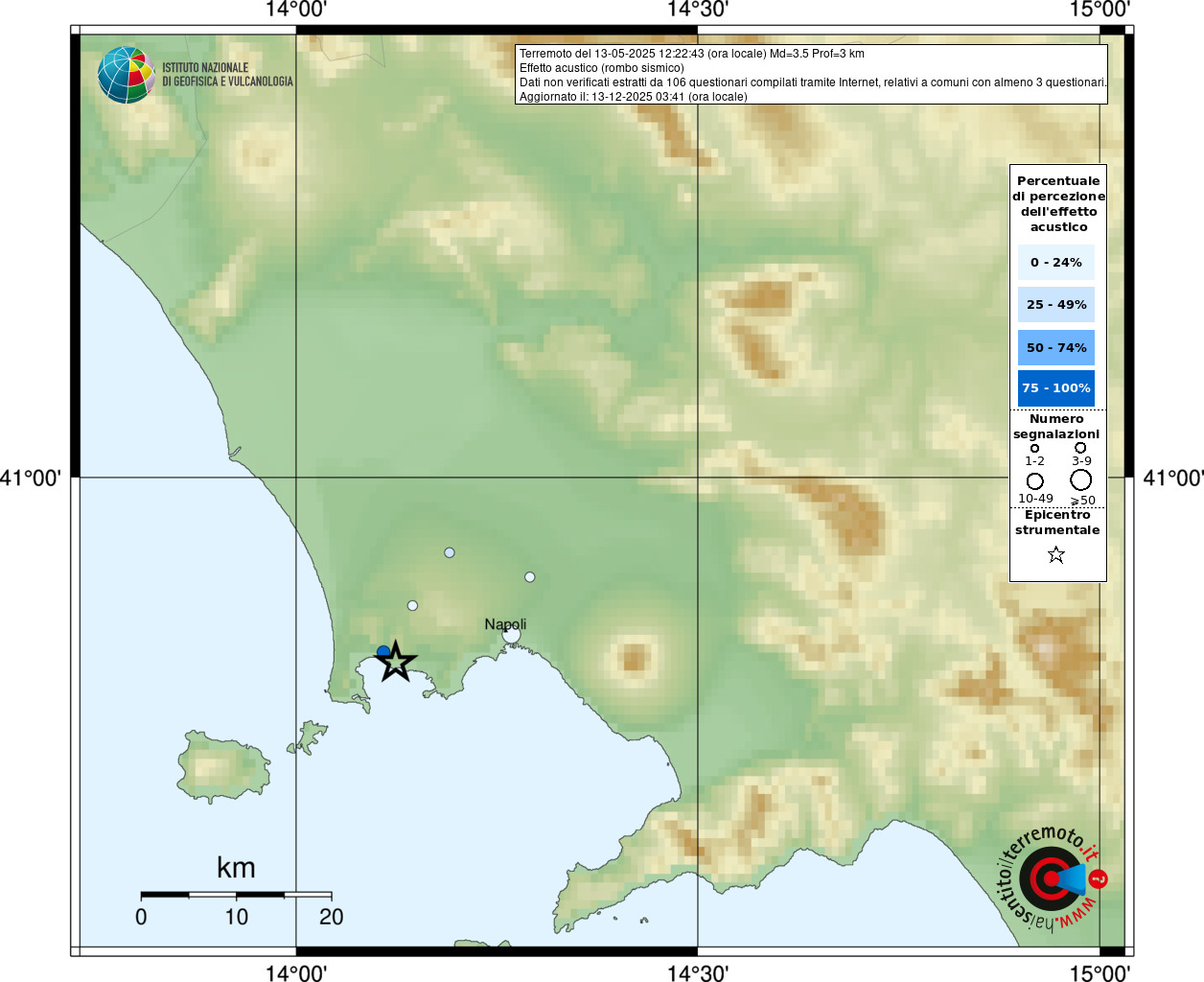This screenshot has width=1204, height=982.
Task: Click the Napoli city label
Action: [x=505, y=624]
